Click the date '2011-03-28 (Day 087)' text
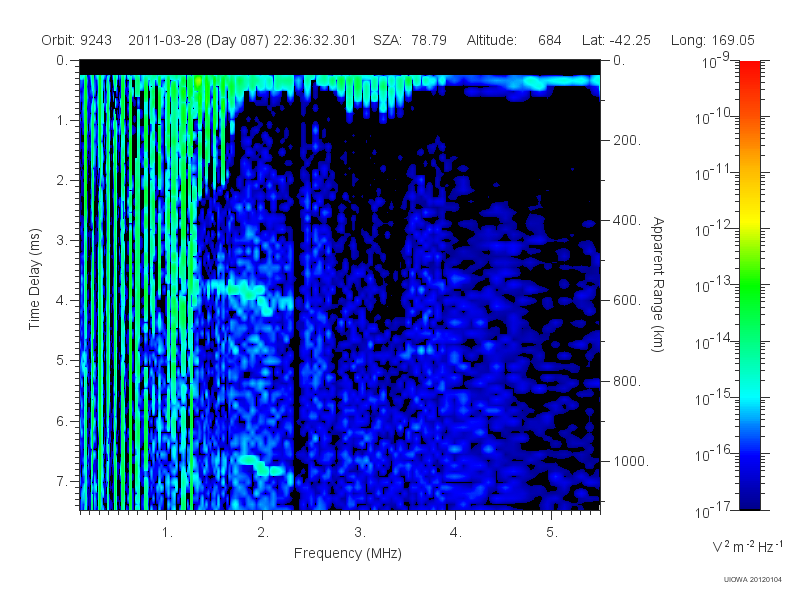Viewport: 800px width, 600px height. (x=198, y=40)
